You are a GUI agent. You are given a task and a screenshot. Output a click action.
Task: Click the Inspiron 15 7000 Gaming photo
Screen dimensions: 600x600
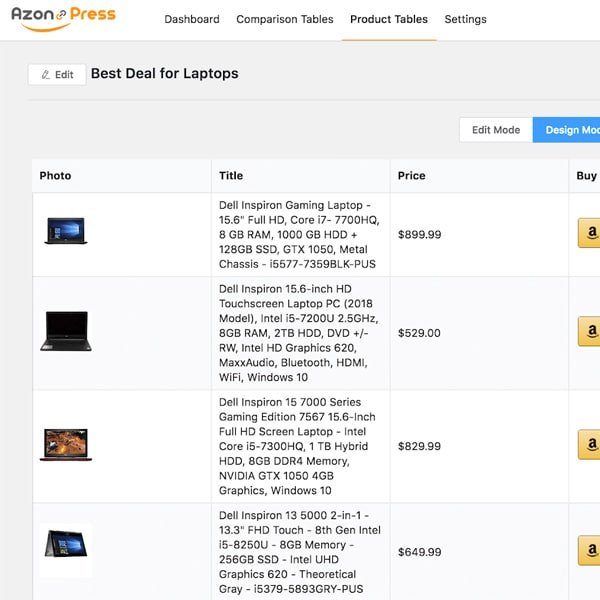tap(66, 444)
